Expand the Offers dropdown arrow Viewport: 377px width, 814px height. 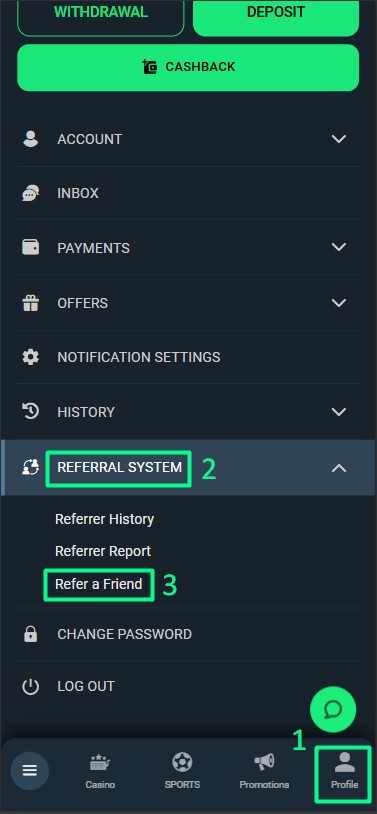pos(339,303)
